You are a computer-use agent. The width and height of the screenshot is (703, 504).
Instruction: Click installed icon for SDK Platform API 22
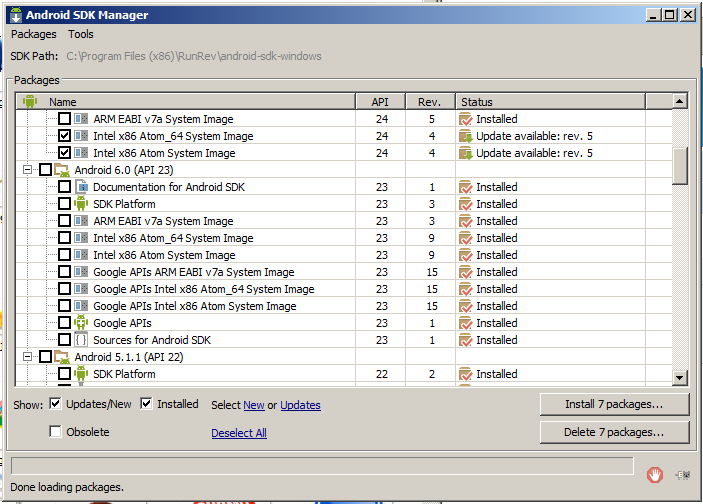pos(466,374)
